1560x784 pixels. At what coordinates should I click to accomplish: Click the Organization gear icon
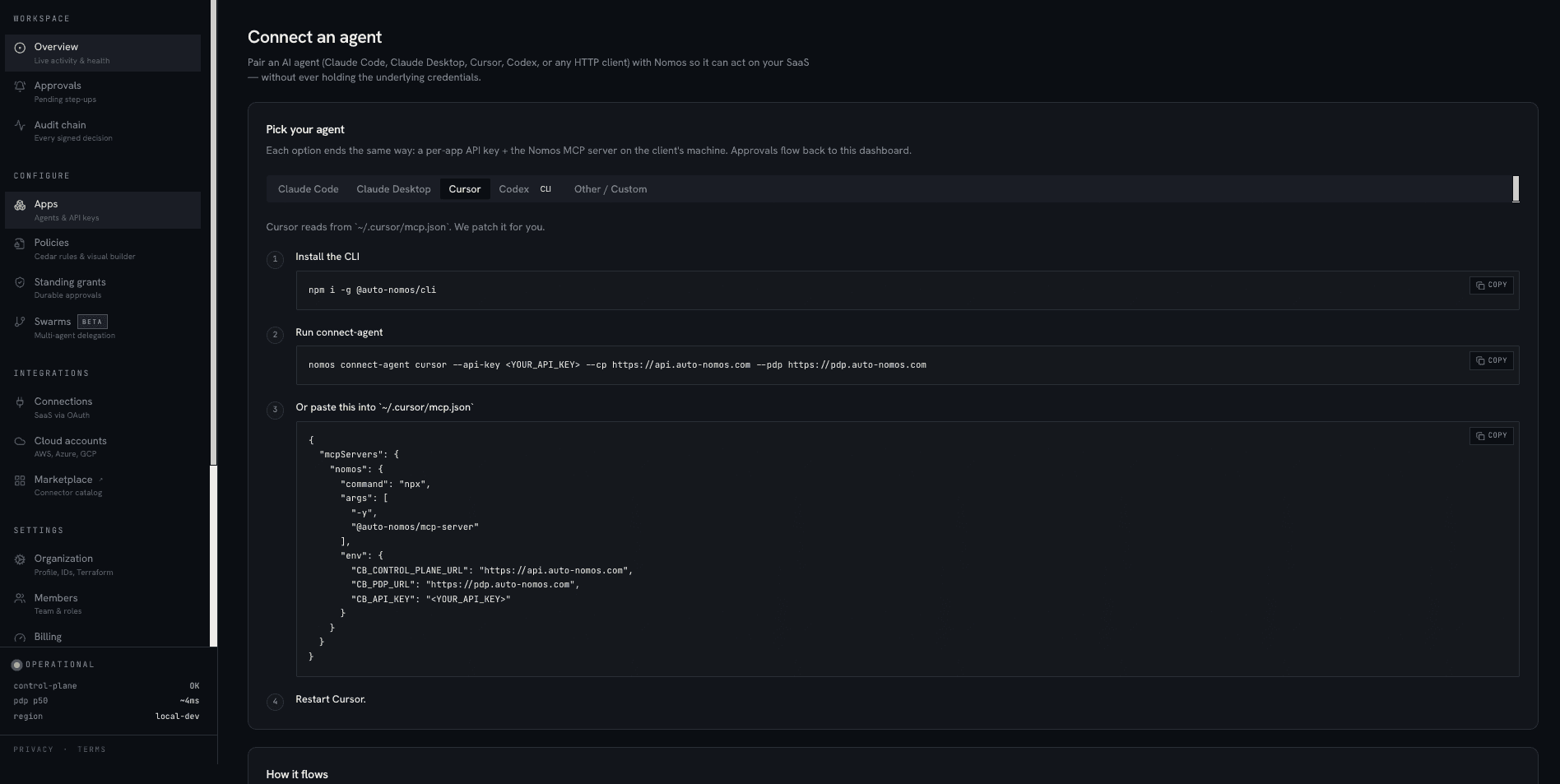coord(20,559)
